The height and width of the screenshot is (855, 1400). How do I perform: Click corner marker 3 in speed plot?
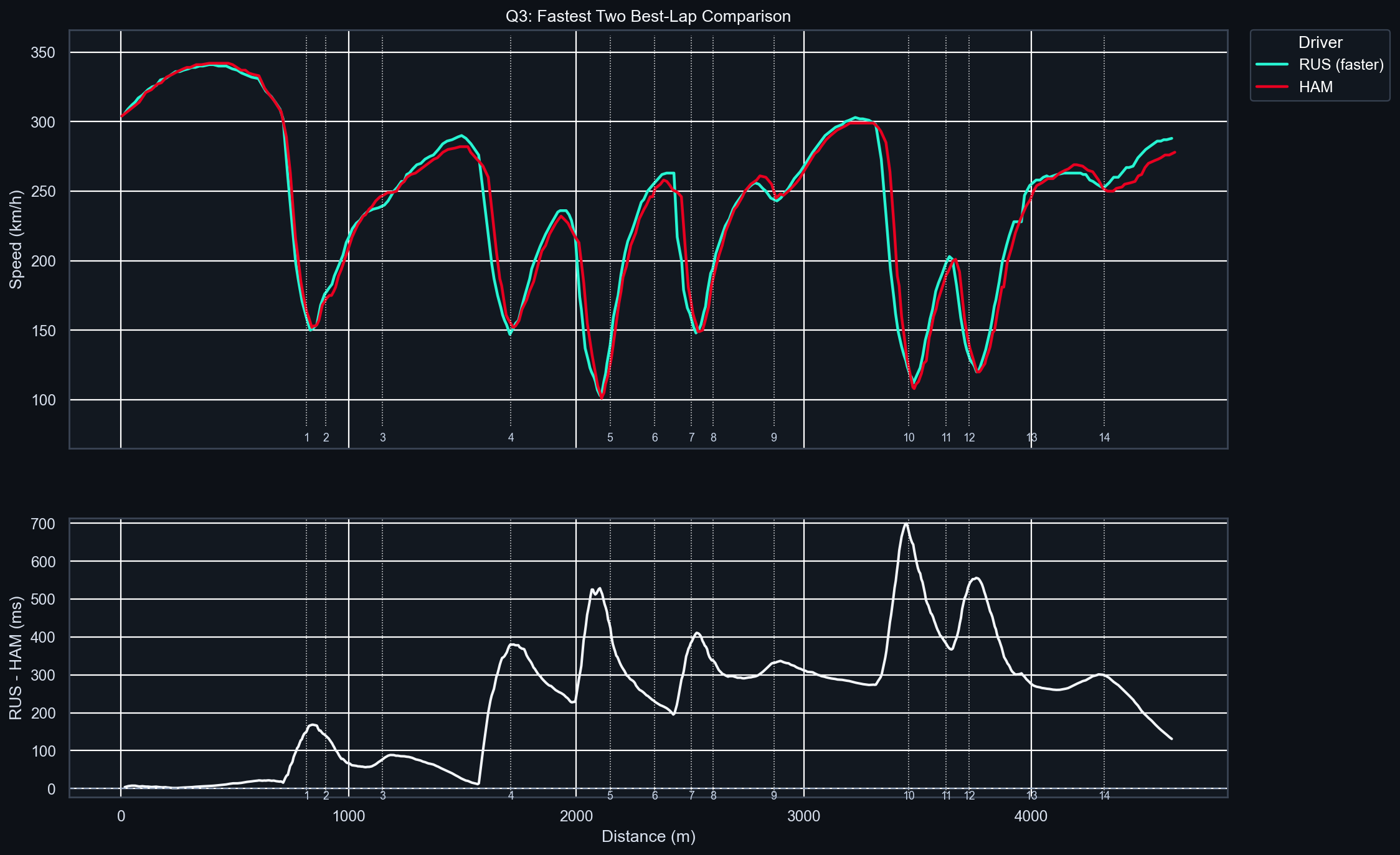383,438
